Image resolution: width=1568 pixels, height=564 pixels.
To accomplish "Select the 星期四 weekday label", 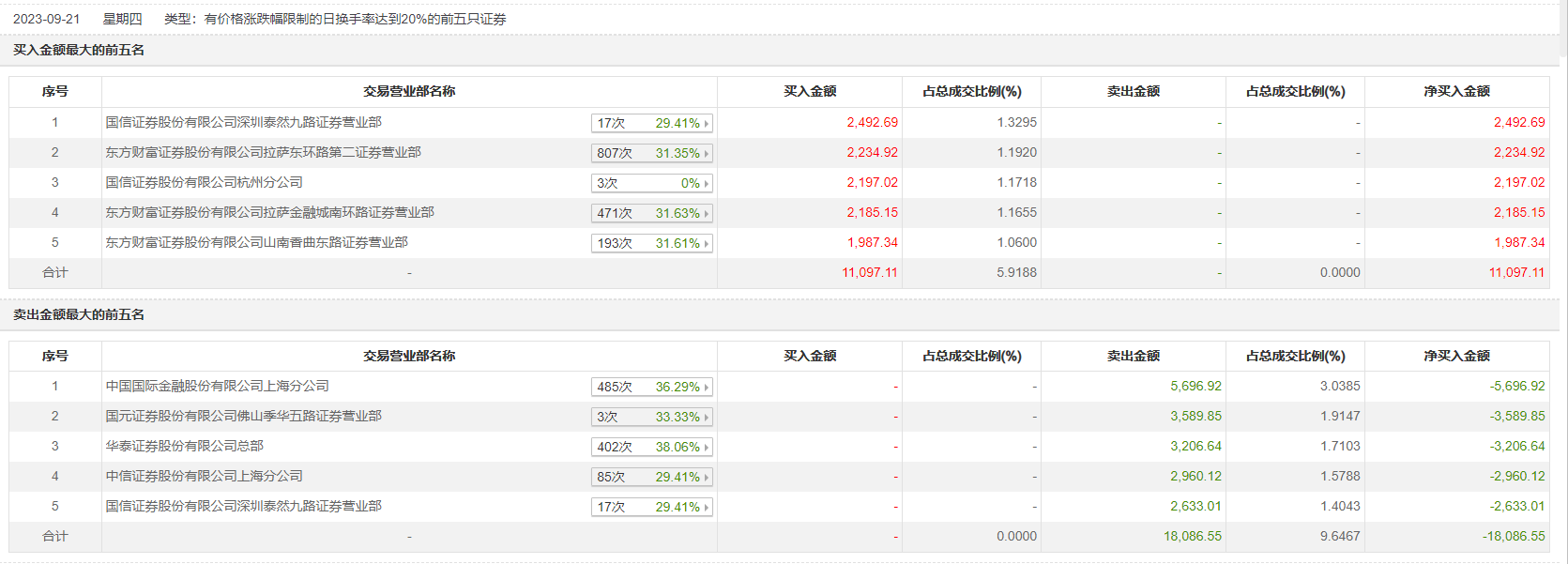I will 122,19.
